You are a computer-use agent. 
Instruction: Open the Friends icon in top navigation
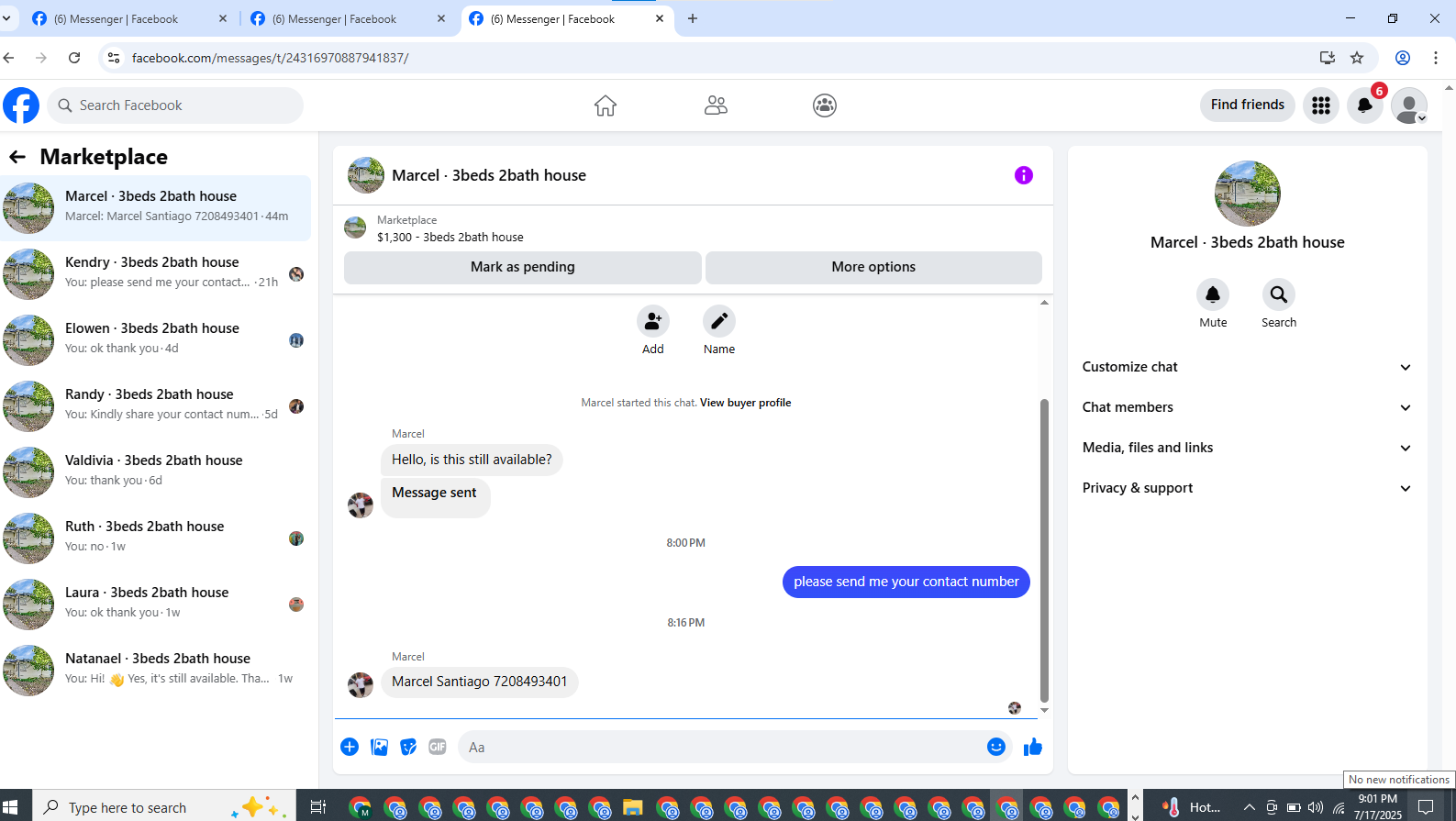716,105
